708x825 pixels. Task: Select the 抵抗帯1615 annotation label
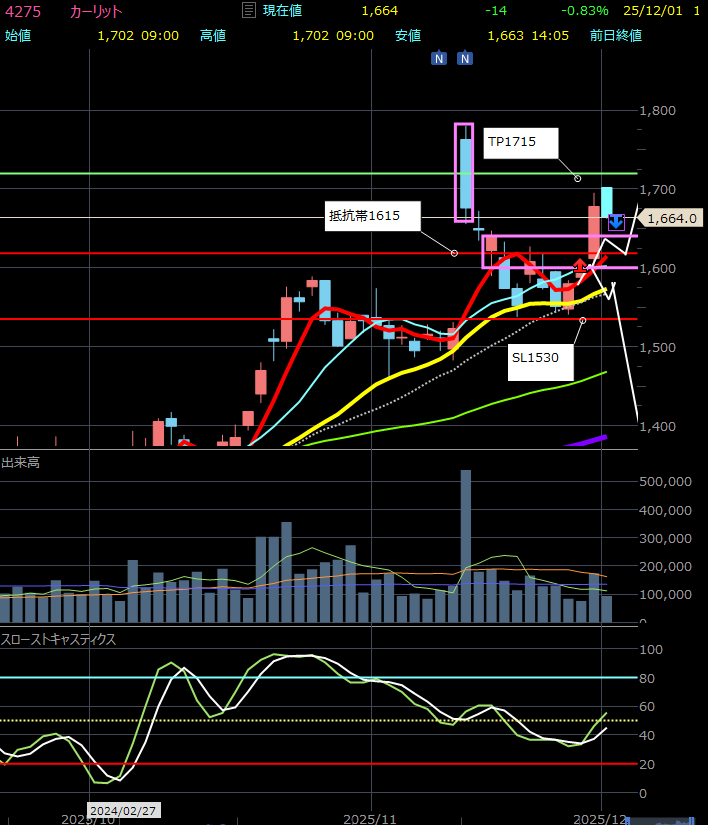pyautogui.click(x=372, y=215)
